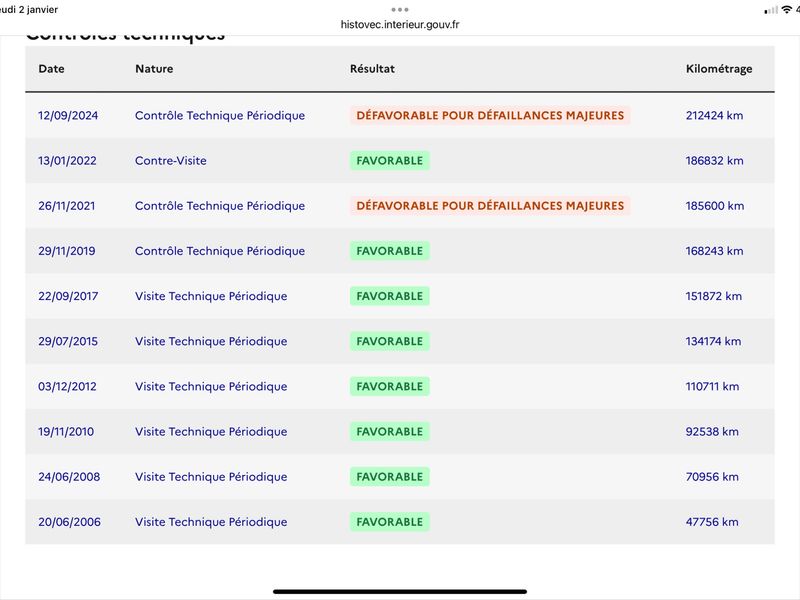Tap the histovec.interieur.gouv.fr address bar
The width and height of the screenshot is (800, 600).
coord(399,24)
